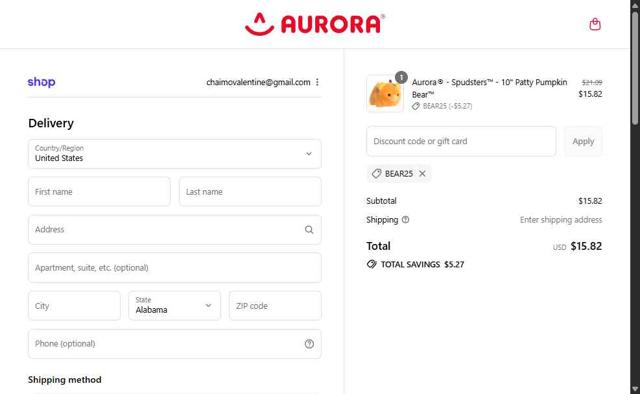The height and width of the screenshot is (394, 640).
Task: Click the Apartment, suite field
Action: (x=175, y=267)
